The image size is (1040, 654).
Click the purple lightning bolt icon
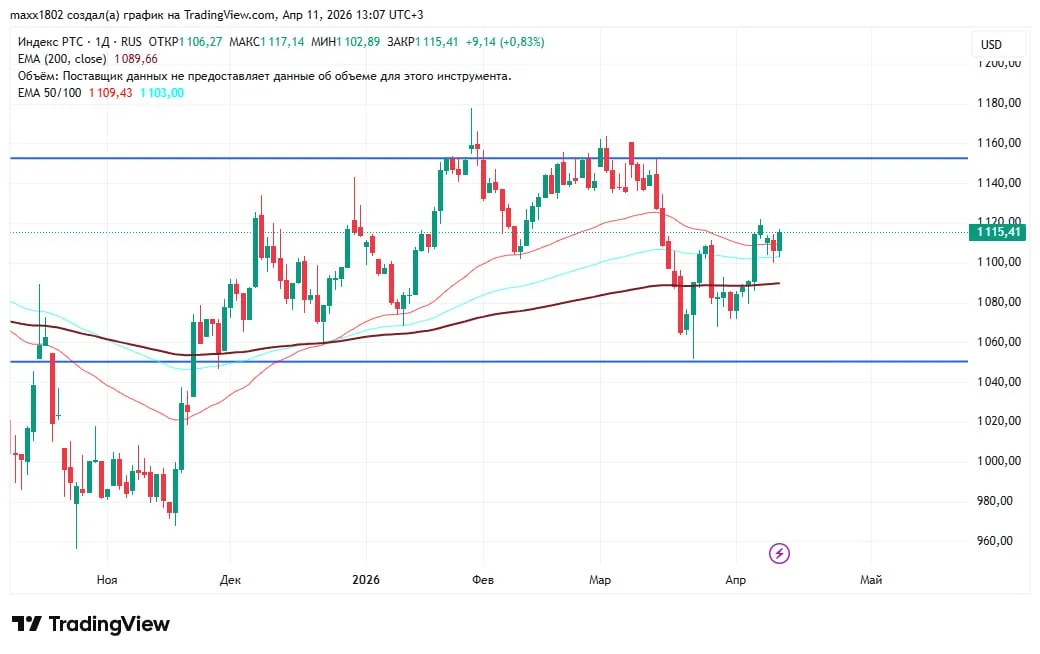click(x=780, y=553)
